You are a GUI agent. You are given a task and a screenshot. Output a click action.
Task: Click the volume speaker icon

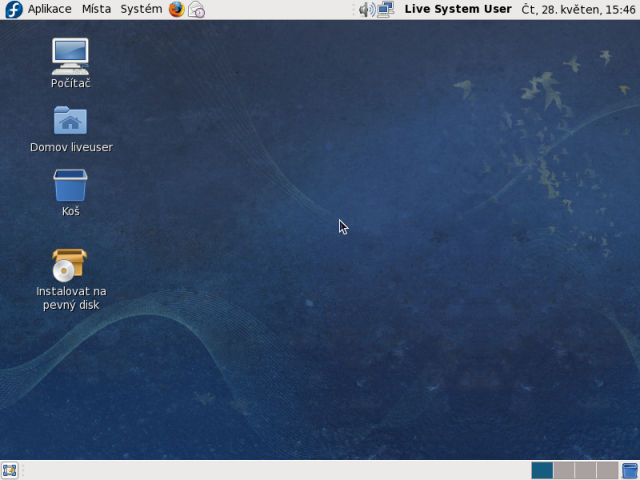point(366,9)
